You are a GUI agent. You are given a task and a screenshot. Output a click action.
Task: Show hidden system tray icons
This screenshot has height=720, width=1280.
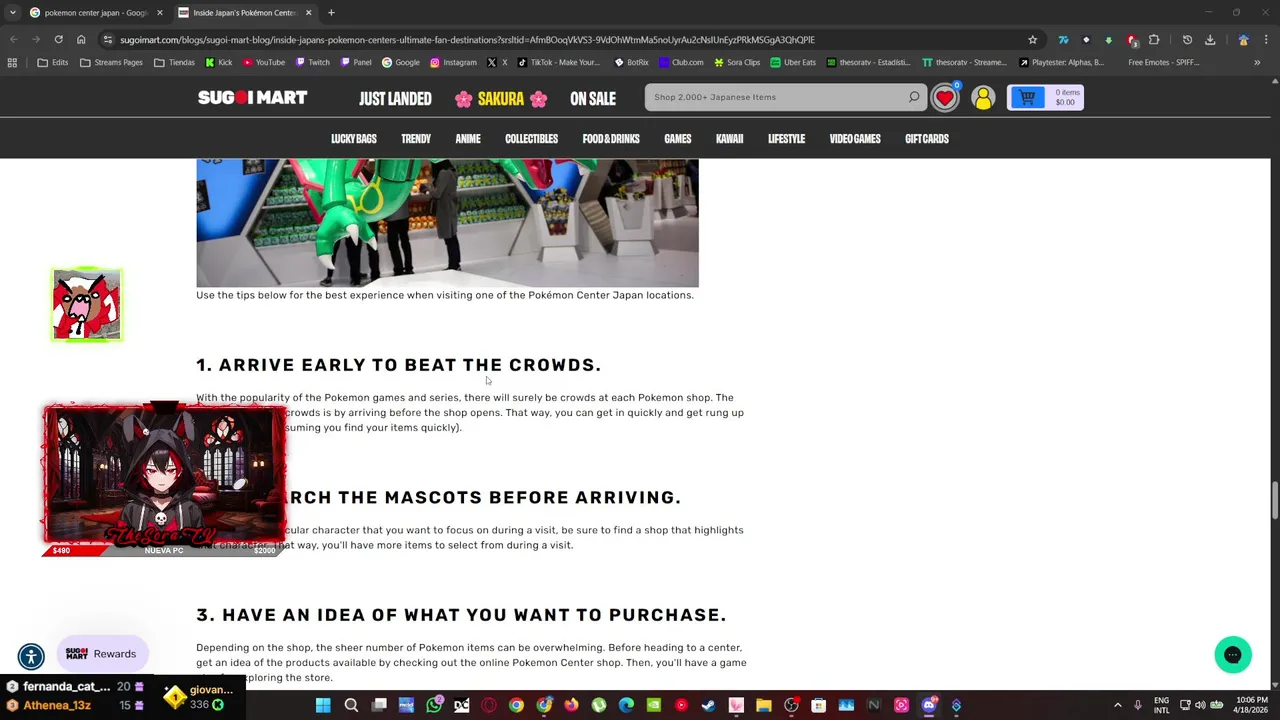(1117, 706)
